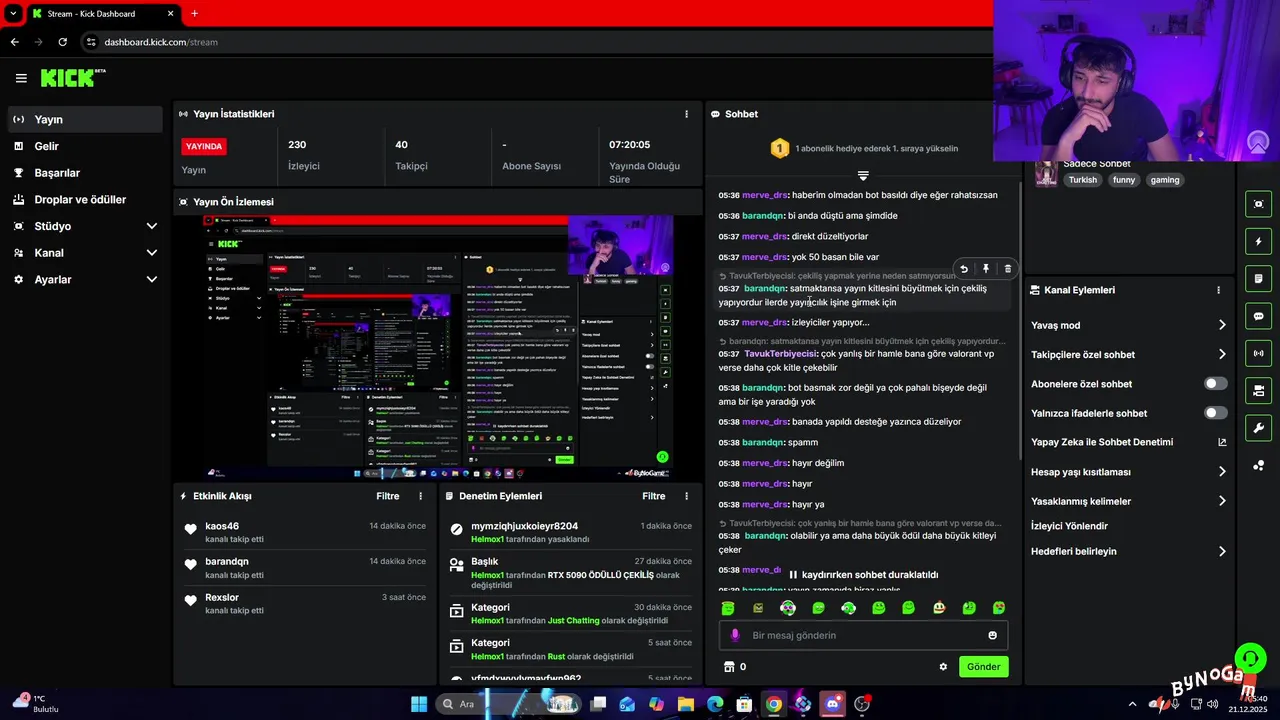Open Yapay Zeka ile Sohbet Denetimi external link
Image resolution: width=1280 pixels, height=720 pixels.
pos(1222,442)
